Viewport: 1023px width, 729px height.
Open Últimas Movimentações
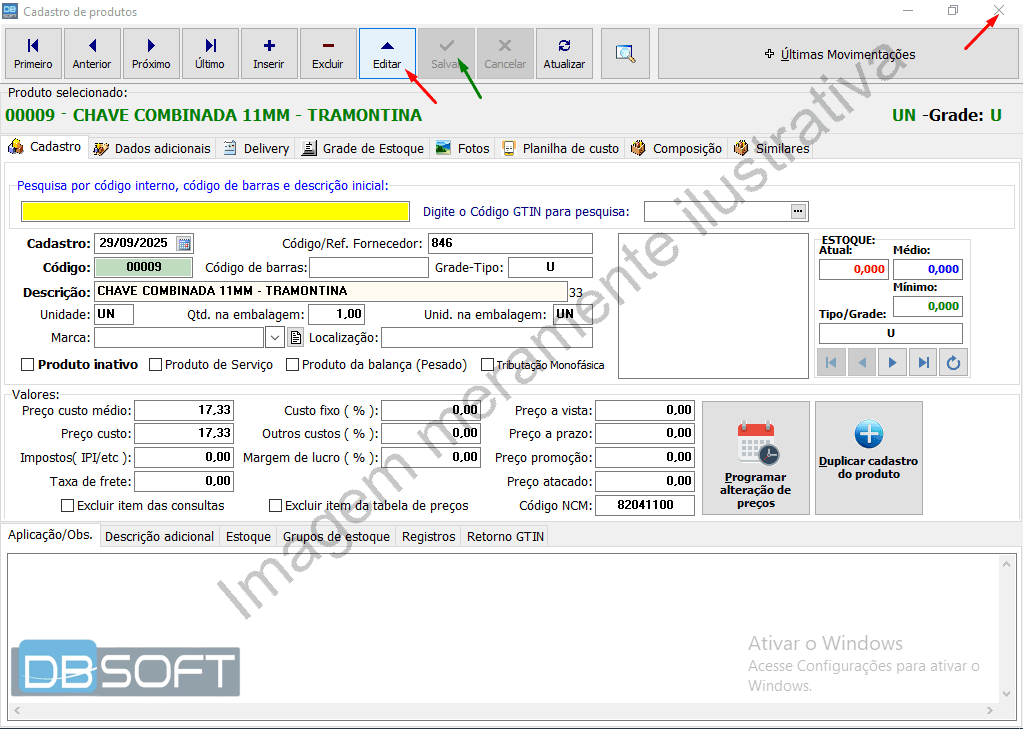[x=838, y=54]
